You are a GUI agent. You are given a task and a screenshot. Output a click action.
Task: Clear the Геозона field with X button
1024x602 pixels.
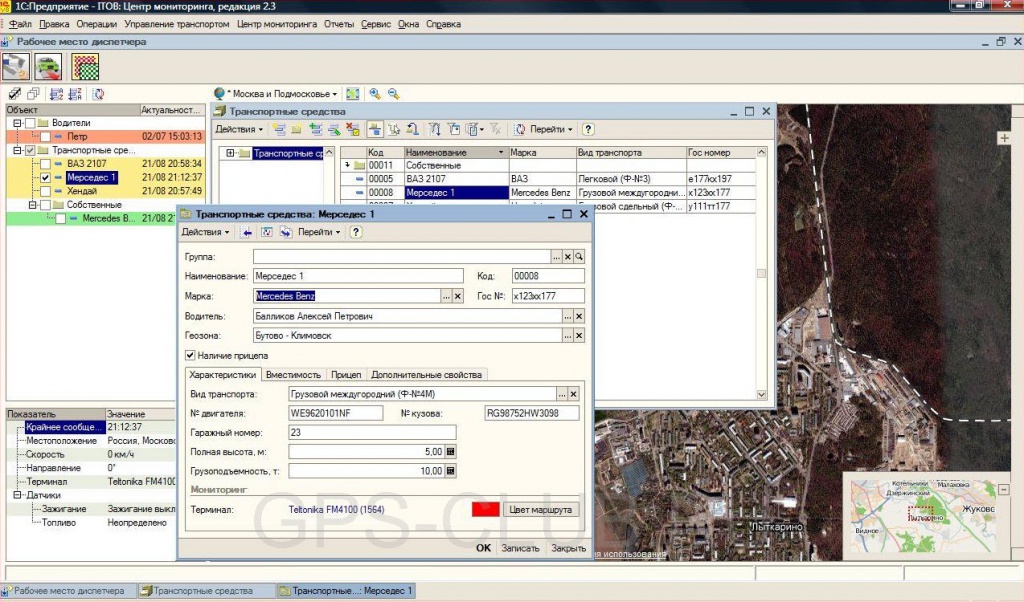[579, 336]
